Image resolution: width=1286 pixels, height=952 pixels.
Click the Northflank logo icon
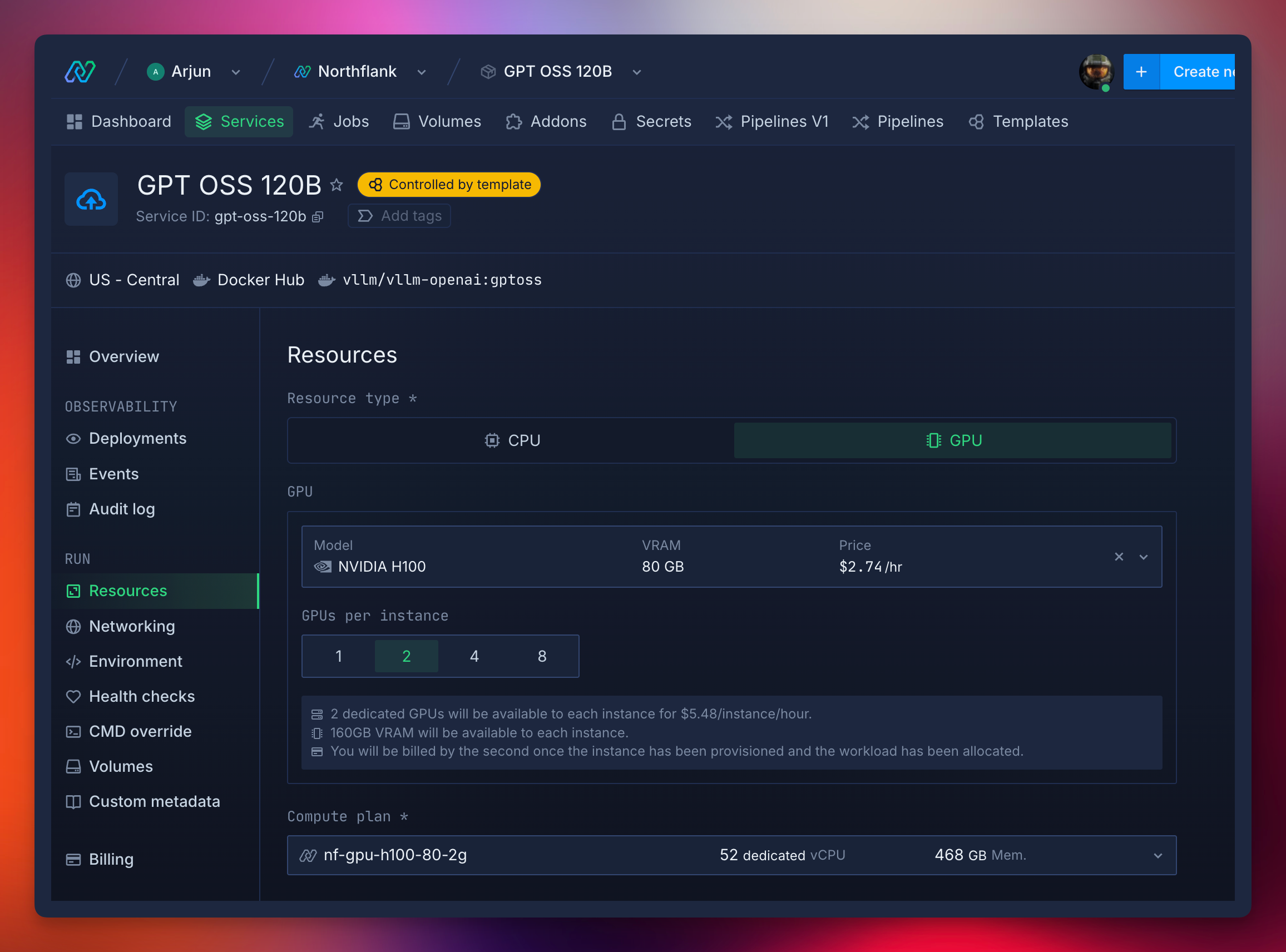[80, 72]
